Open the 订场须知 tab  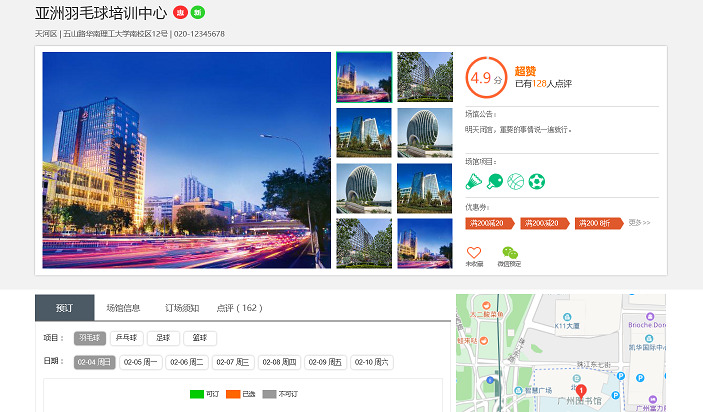182,308
